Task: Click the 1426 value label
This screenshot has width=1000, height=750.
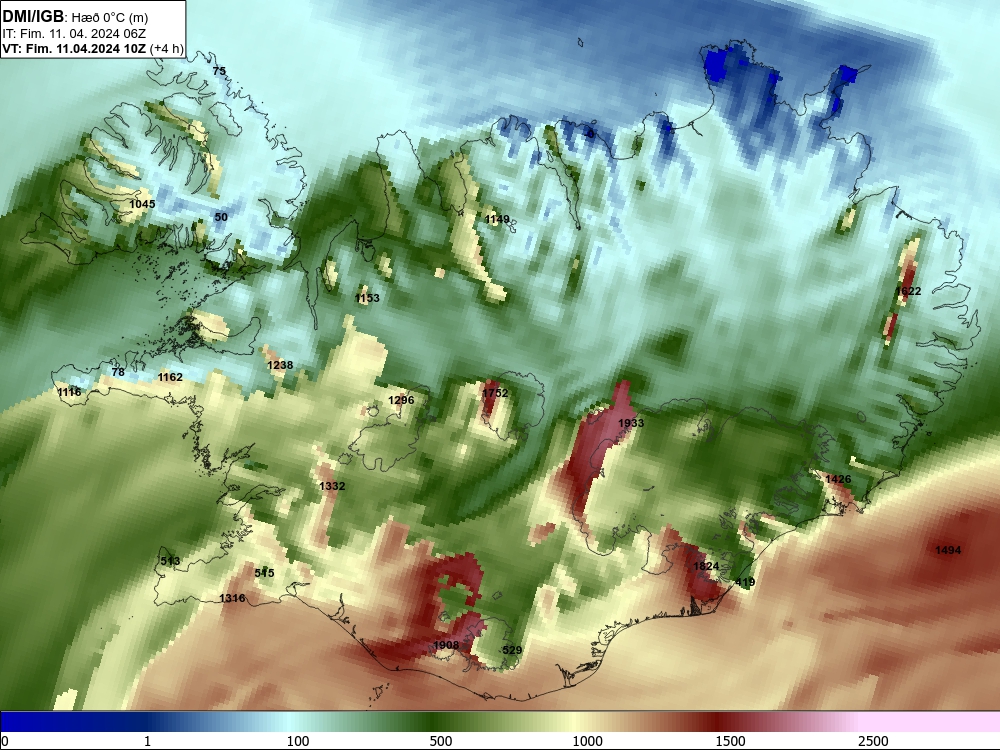Action: [838, 479]
